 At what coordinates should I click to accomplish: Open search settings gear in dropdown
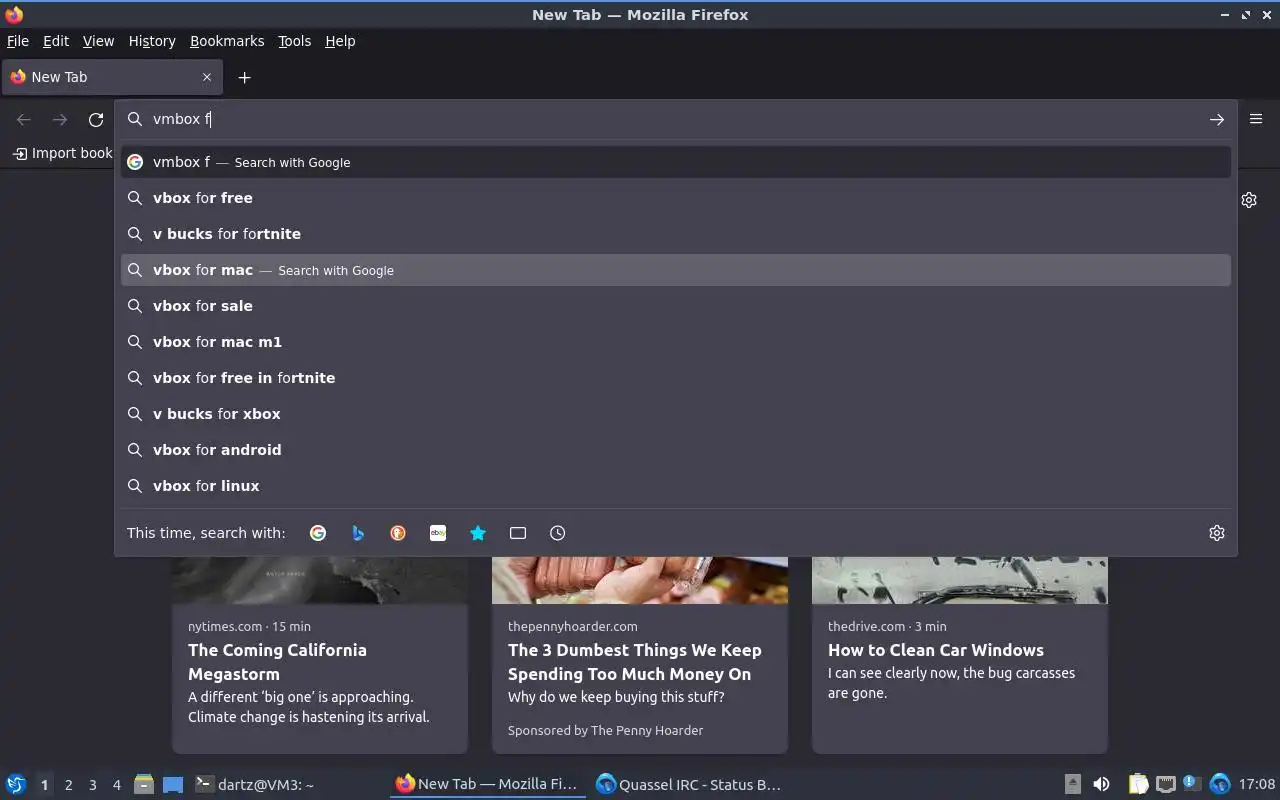[1217, 533]
